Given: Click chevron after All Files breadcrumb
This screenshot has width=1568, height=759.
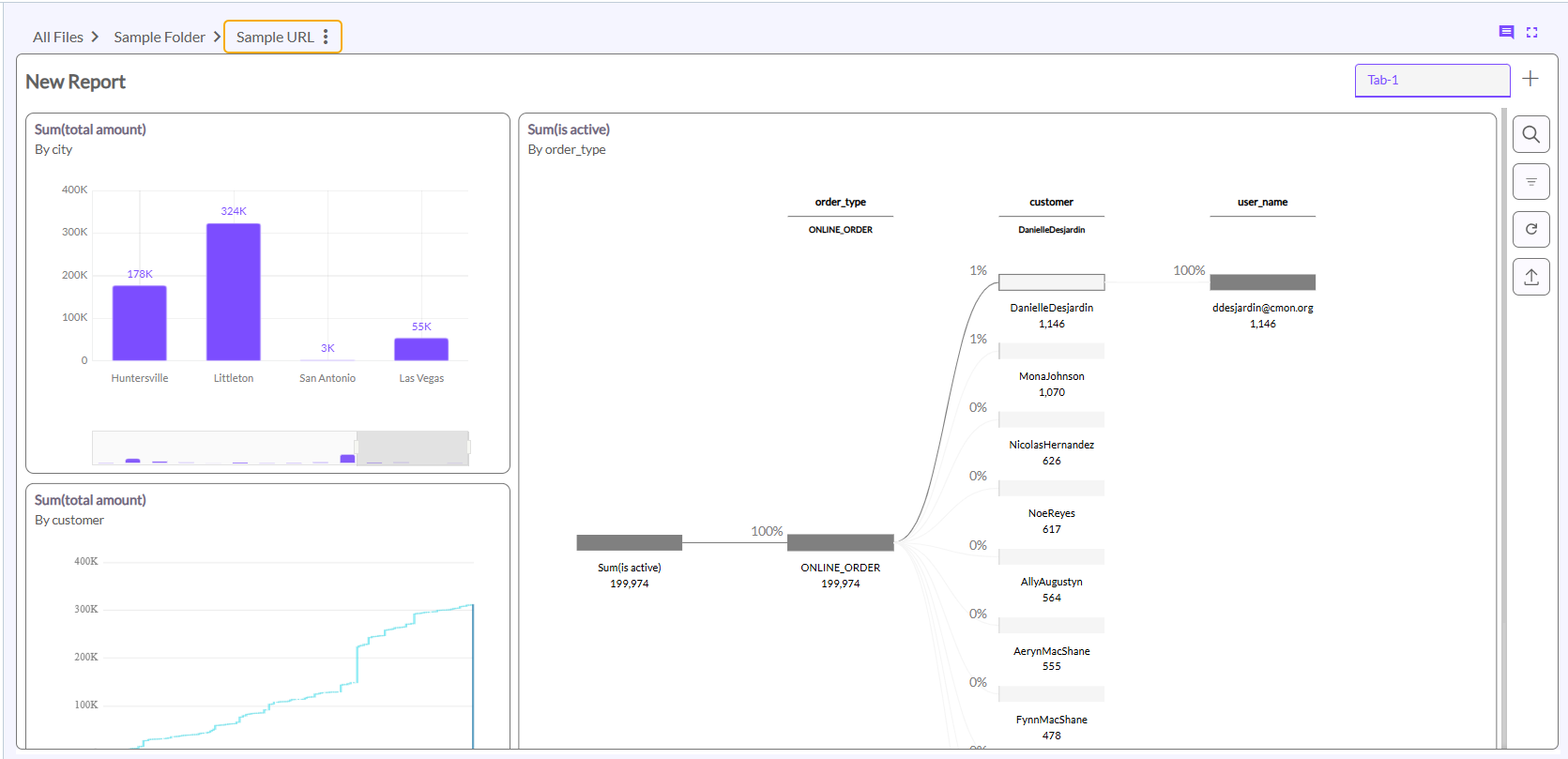Looking at the screenshot, I should click(x=95, y=37).
